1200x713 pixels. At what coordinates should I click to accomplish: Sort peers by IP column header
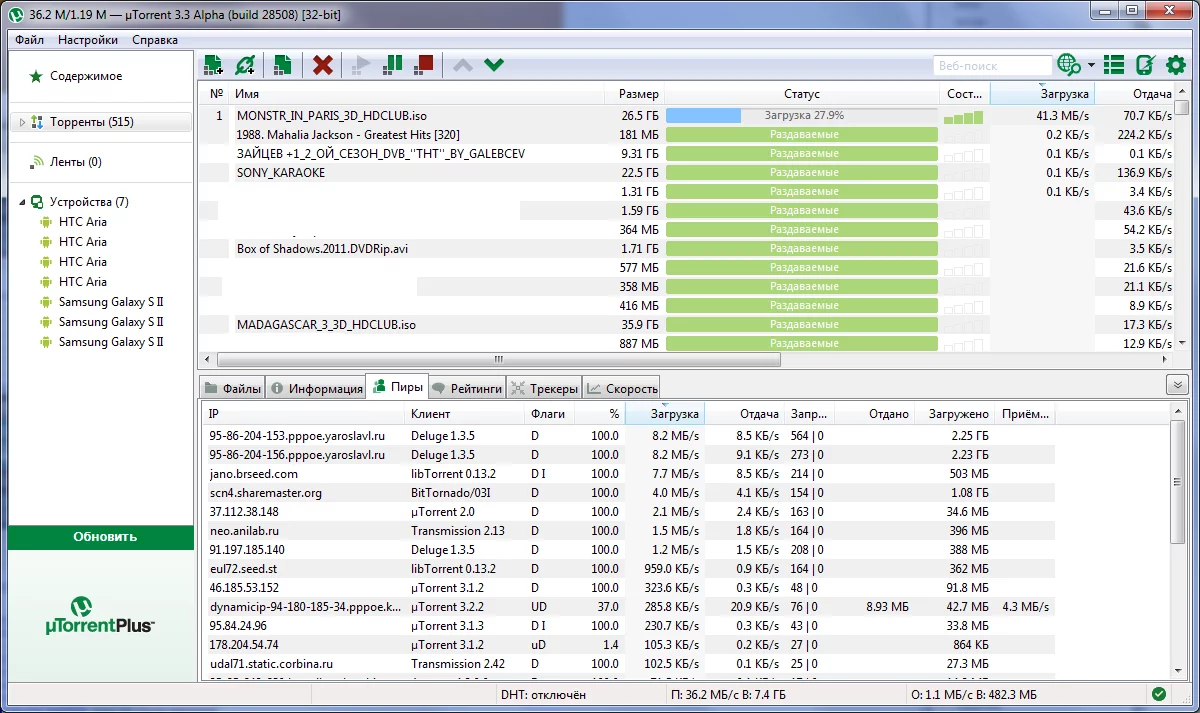(x=302, y=414)
